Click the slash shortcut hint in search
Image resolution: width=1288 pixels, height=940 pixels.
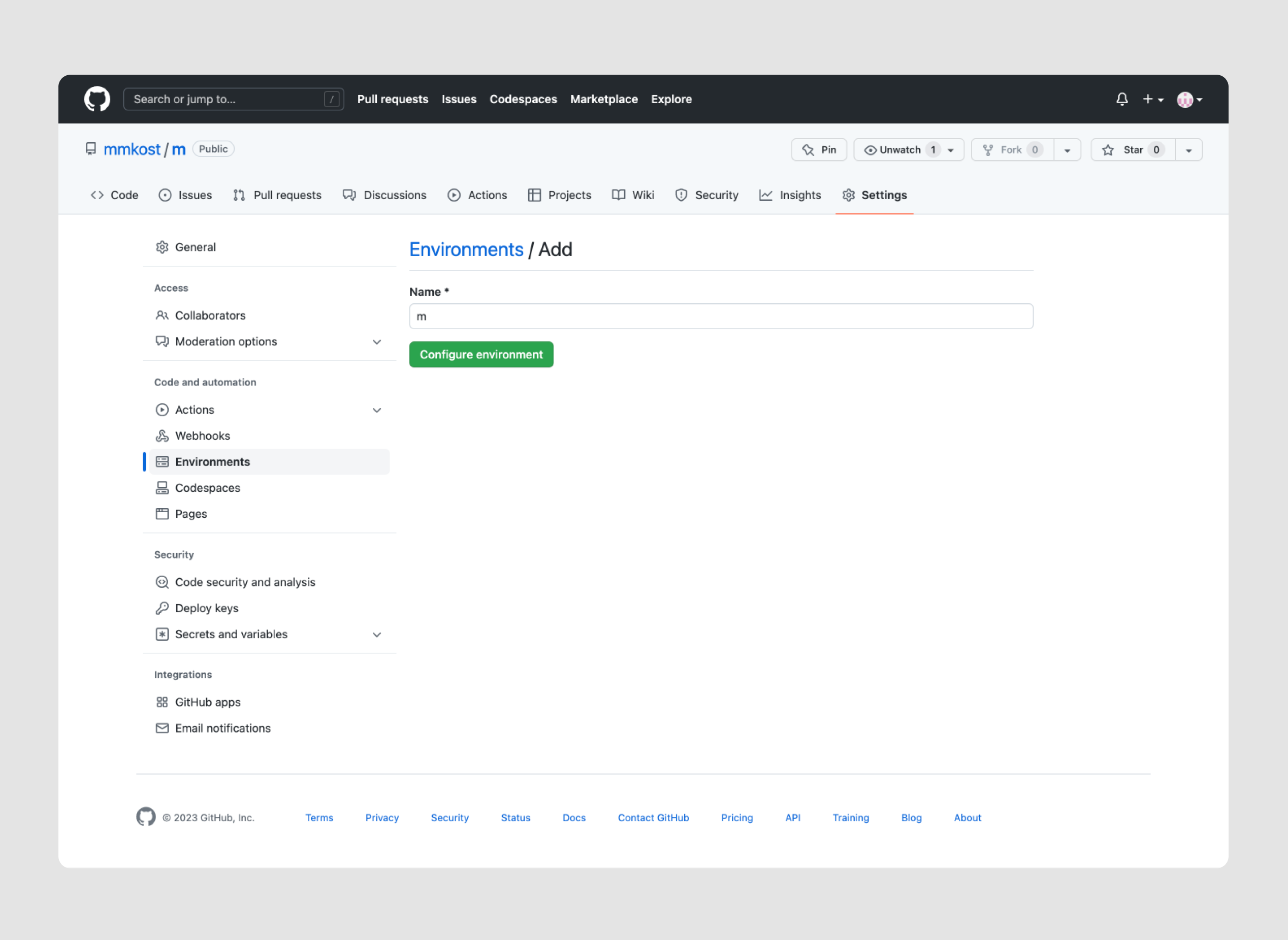point(332,100)
